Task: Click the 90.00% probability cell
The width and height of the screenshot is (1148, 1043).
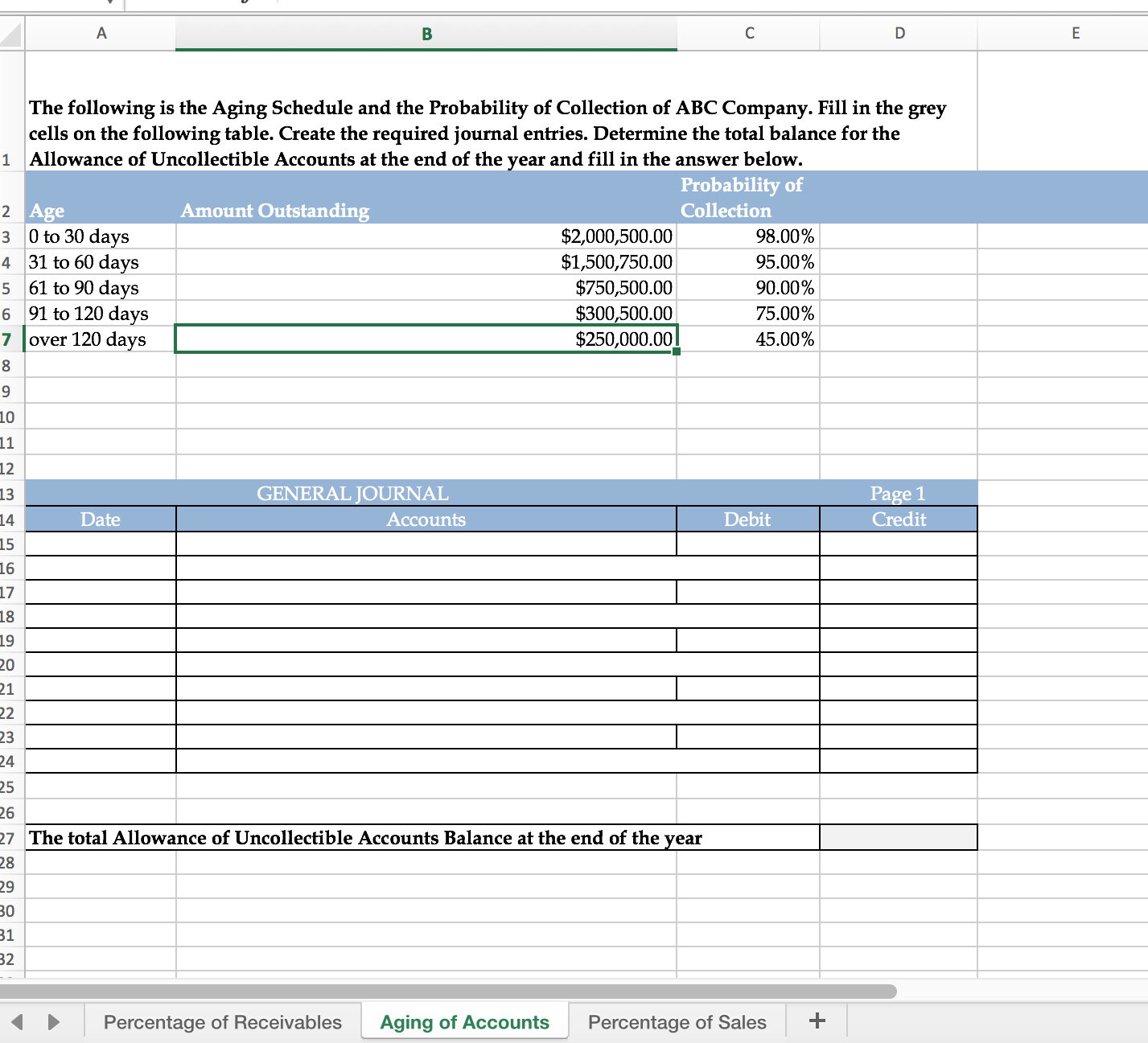Action: point(748,288)
